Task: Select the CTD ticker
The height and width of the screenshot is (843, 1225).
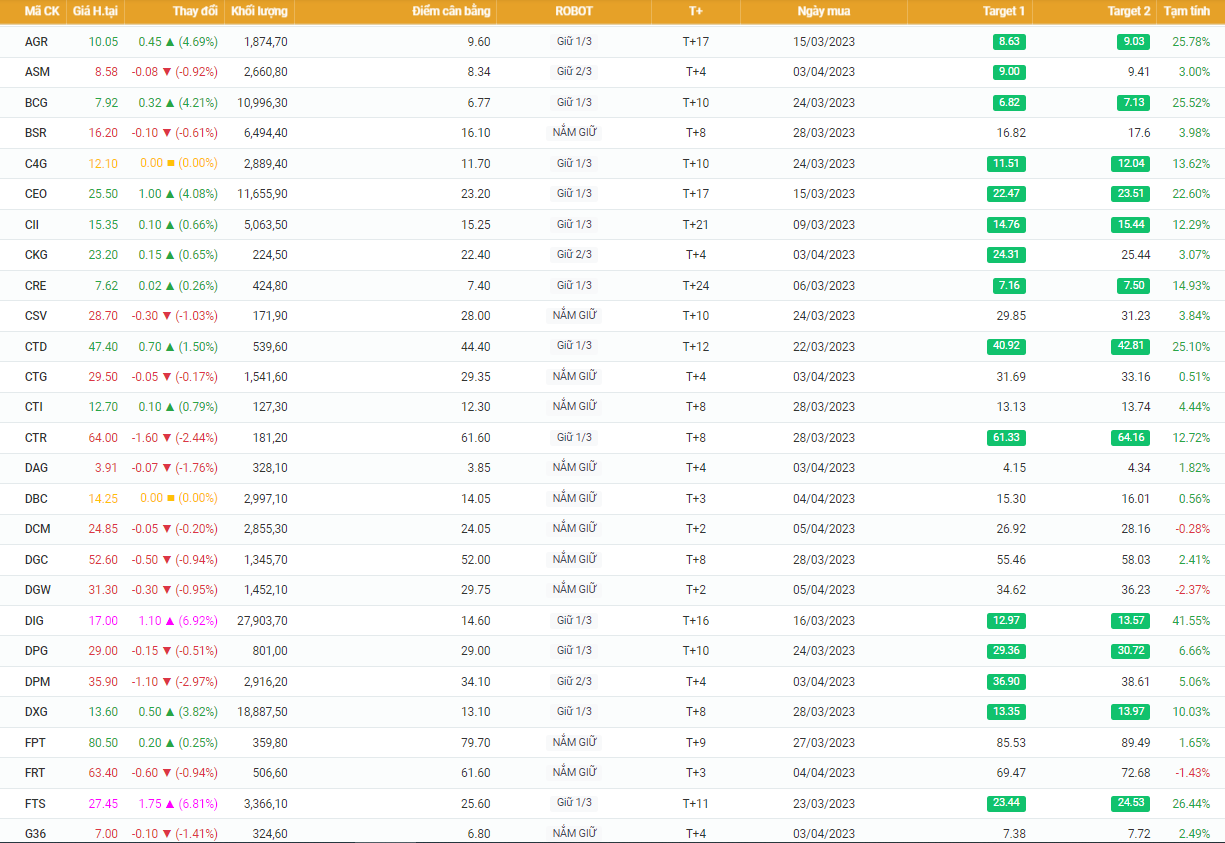Action: (x=36, y=347)
